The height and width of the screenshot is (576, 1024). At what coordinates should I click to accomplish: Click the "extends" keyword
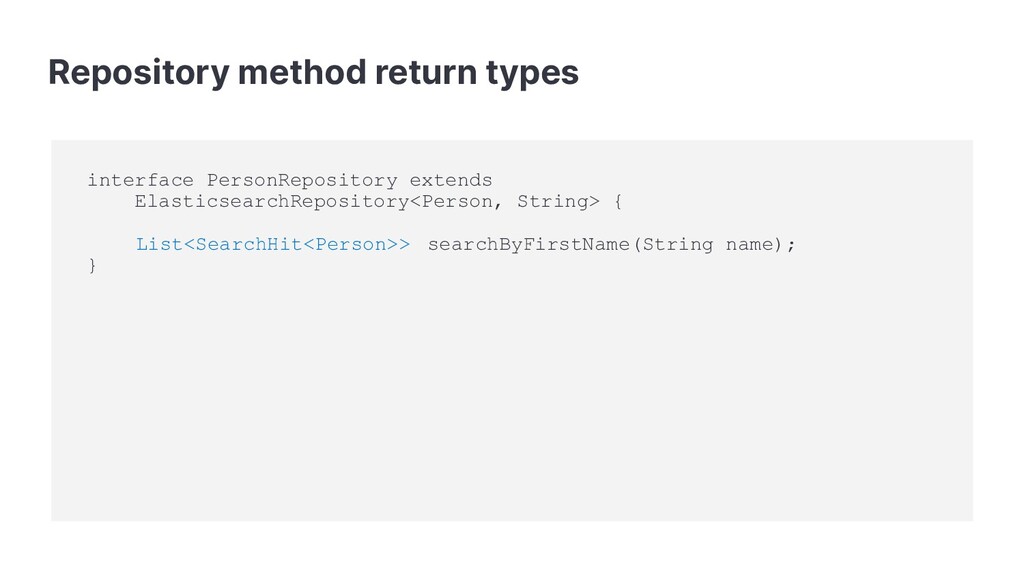[451, 180]
